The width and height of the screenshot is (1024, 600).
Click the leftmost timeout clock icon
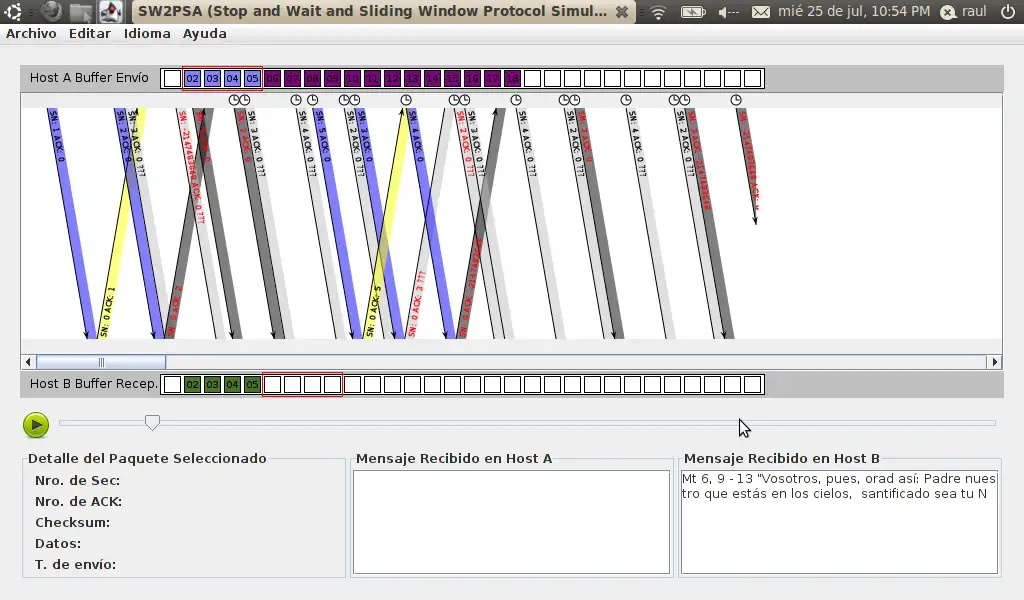[x=234, y=100]
